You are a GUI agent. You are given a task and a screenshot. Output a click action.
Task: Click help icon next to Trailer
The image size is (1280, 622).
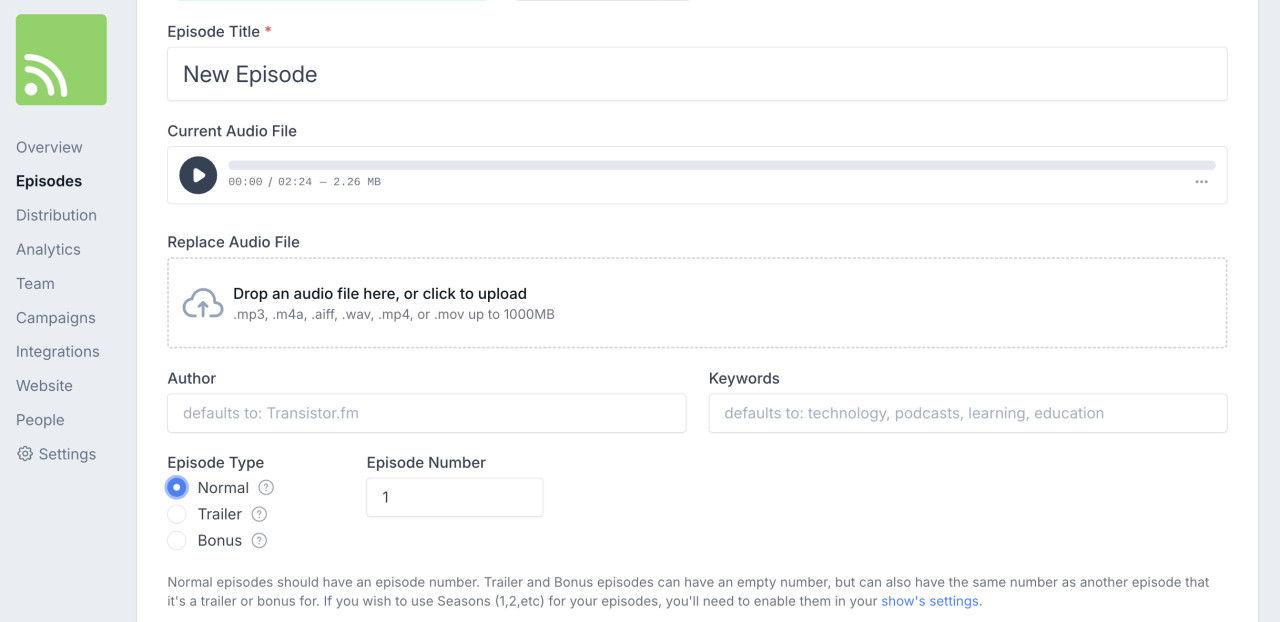coord(259,514)
